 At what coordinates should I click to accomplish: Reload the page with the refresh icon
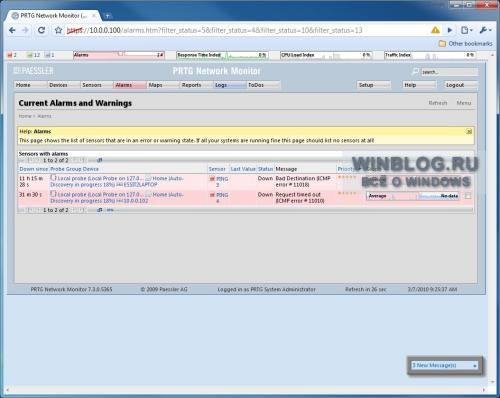point(41,30)
